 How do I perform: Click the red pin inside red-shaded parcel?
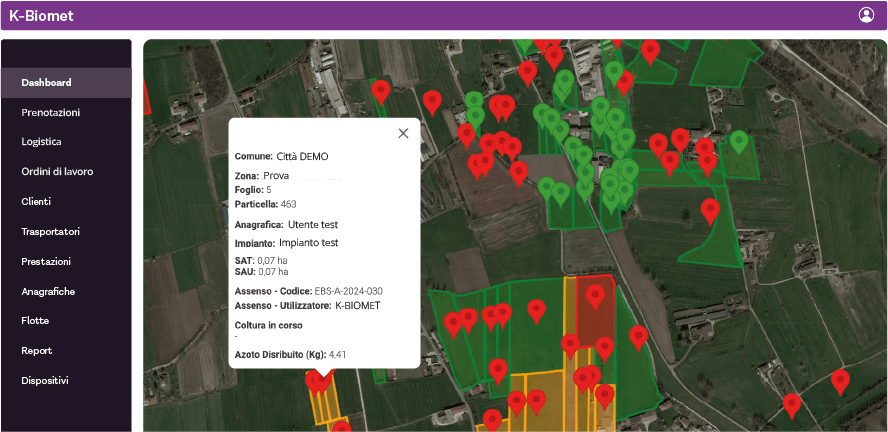click(596, 296)
